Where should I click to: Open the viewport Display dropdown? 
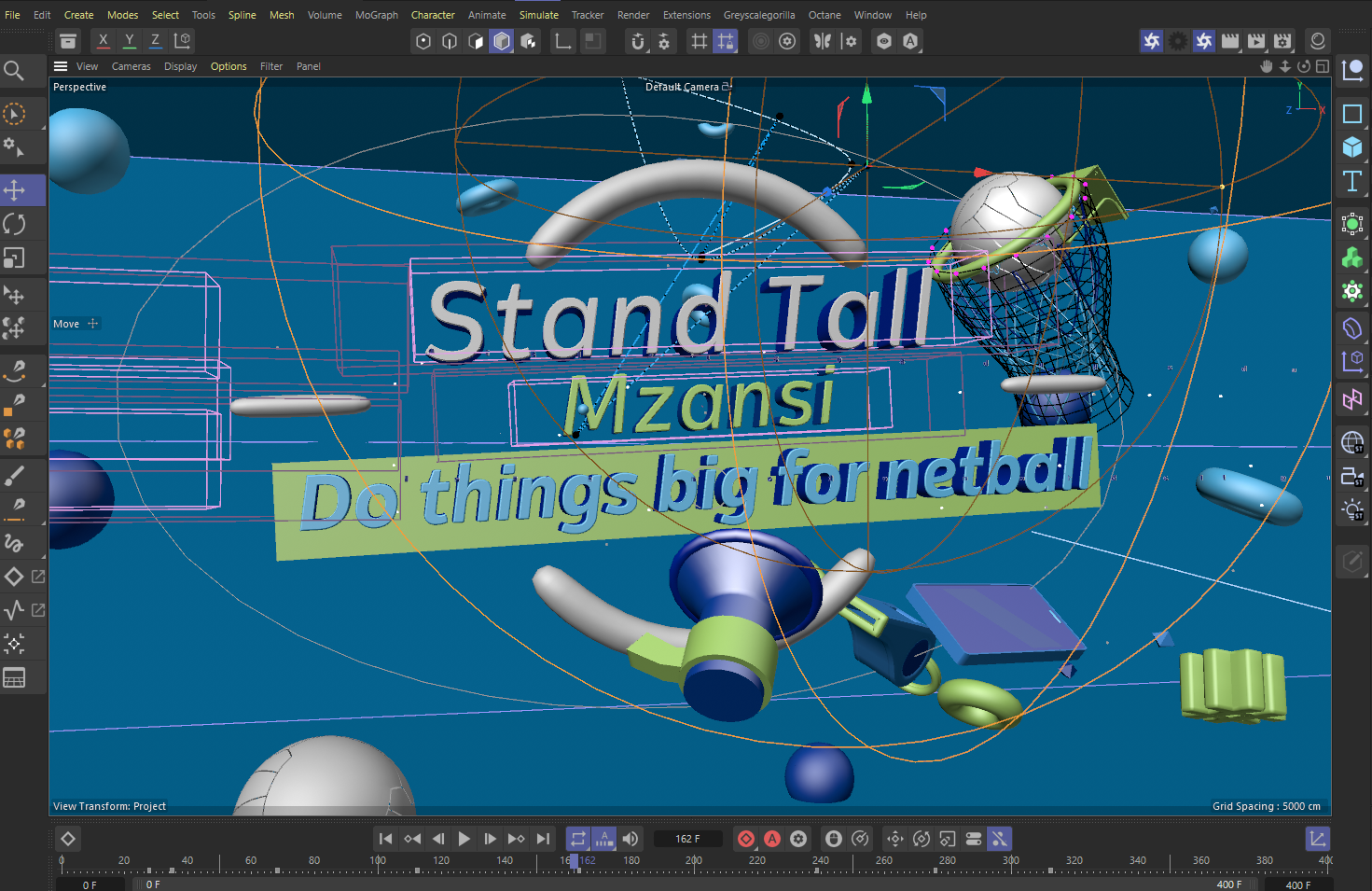click(x=180, y=66)
